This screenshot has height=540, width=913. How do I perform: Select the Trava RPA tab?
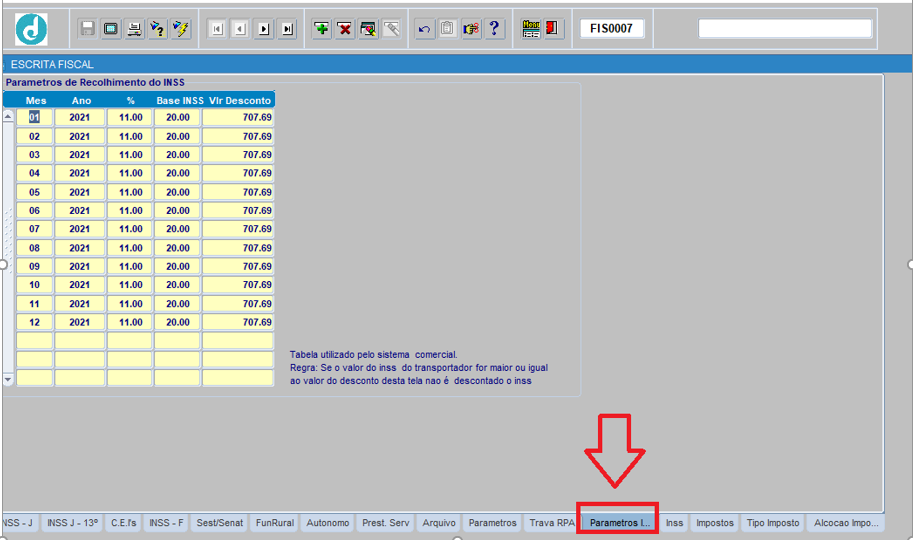coord(552,523)
